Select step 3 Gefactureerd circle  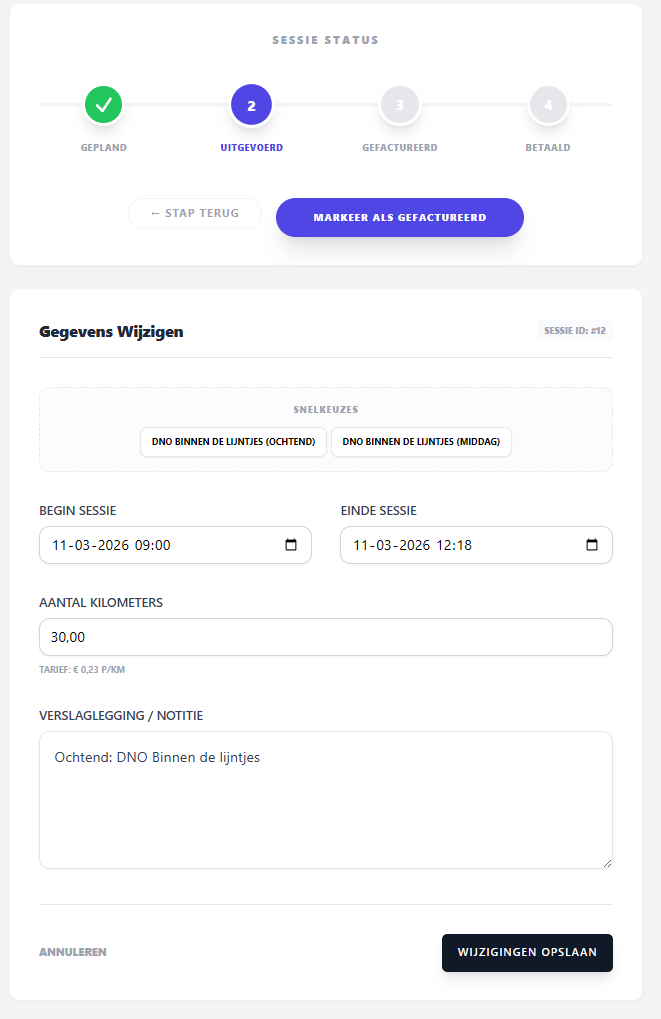[x=399, y=104]
